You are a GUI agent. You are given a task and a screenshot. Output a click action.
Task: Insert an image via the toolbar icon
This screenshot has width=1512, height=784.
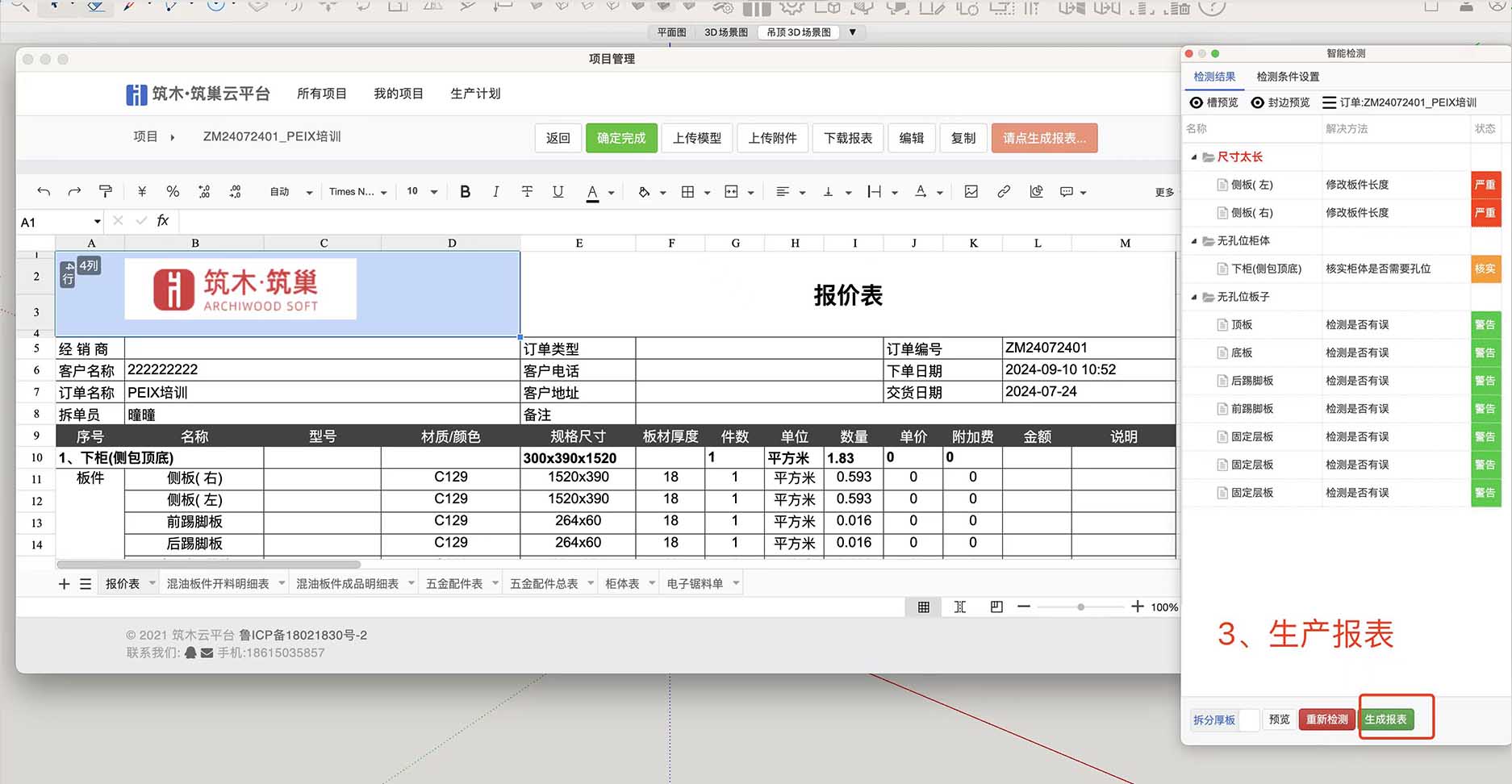pos(971,192)
